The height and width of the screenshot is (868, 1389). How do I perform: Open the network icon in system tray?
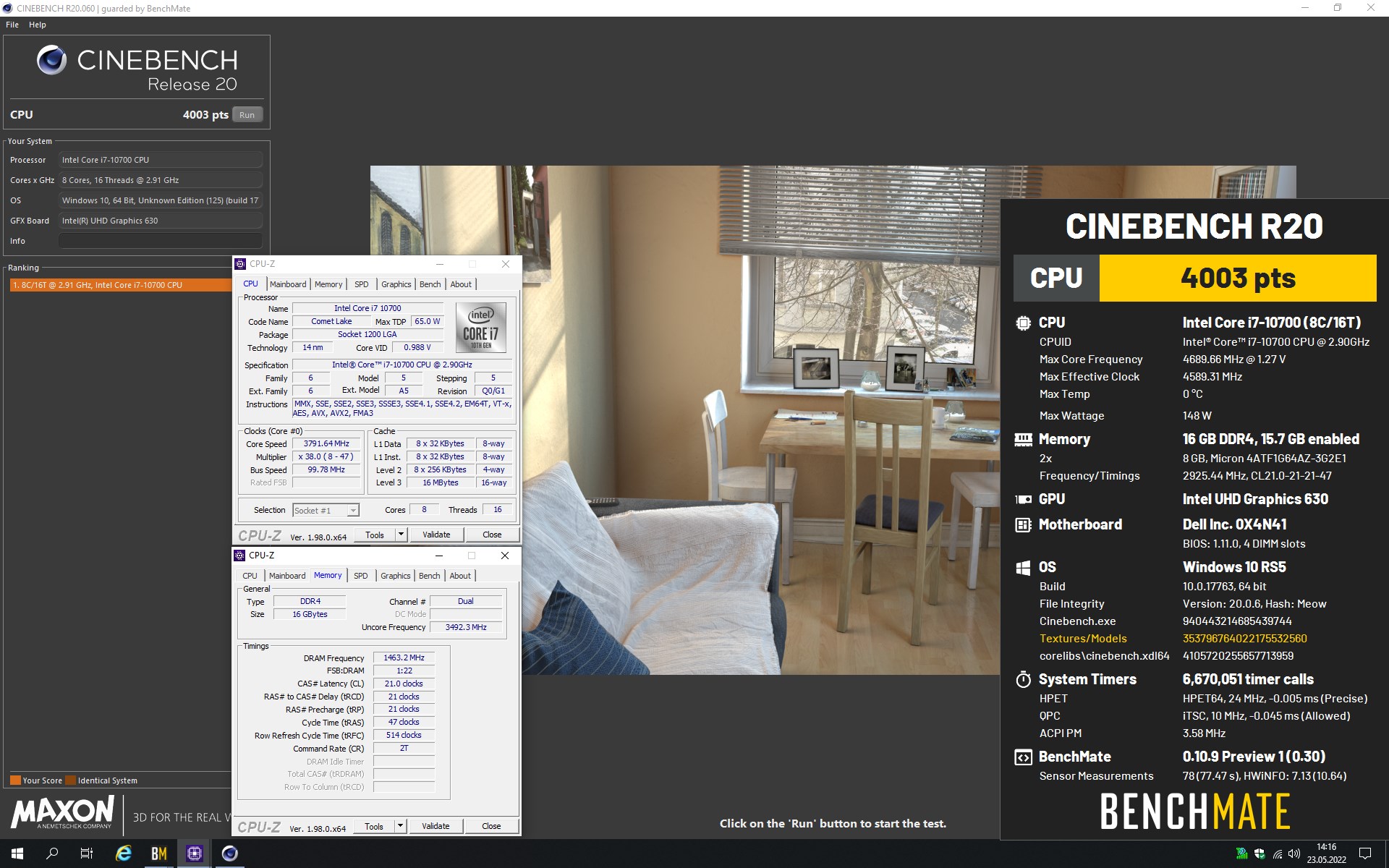(1278, 854)
